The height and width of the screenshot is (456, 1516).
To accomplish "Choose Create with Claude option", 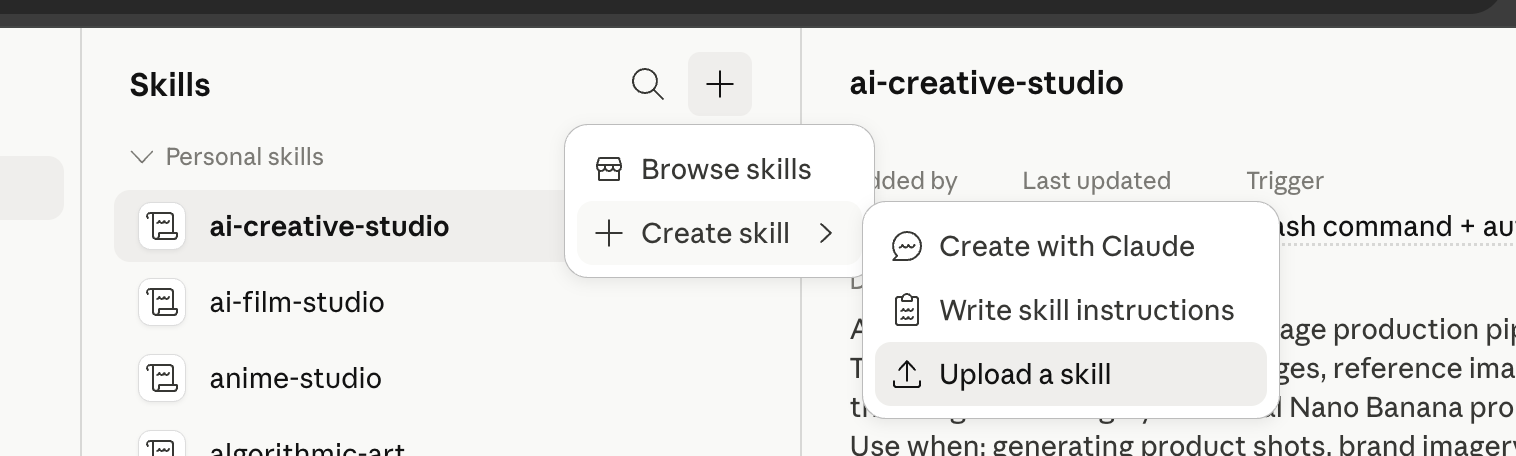I will coord(1070,246).
